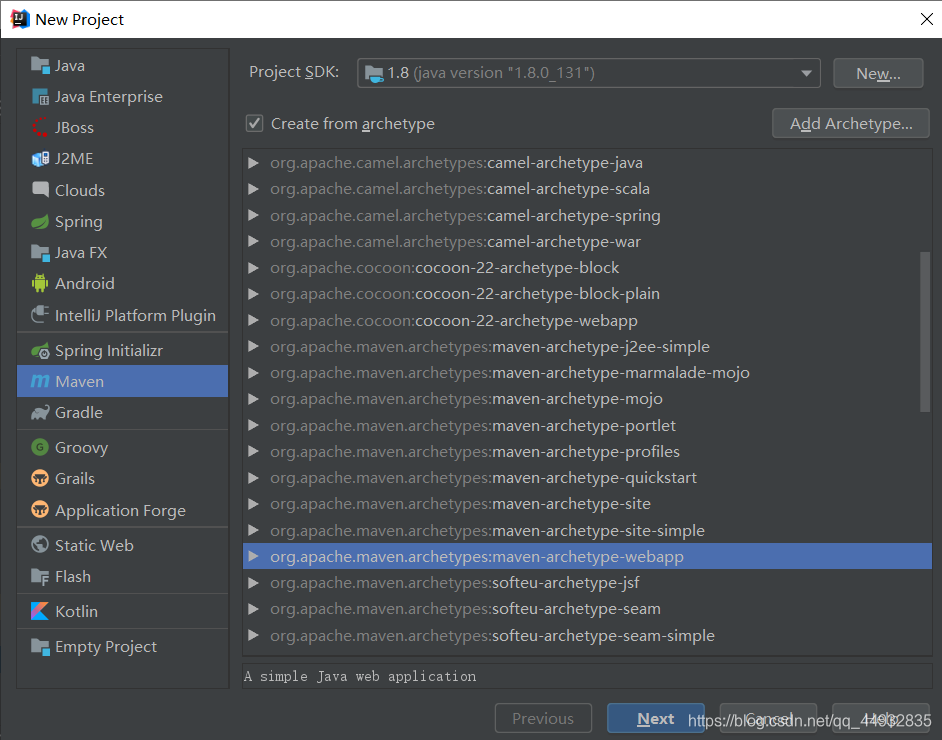This screenshot has width=942, height=740.
Task: Pick the IntelliJ Platform Plugin icon
Action: tap(40, 315)
